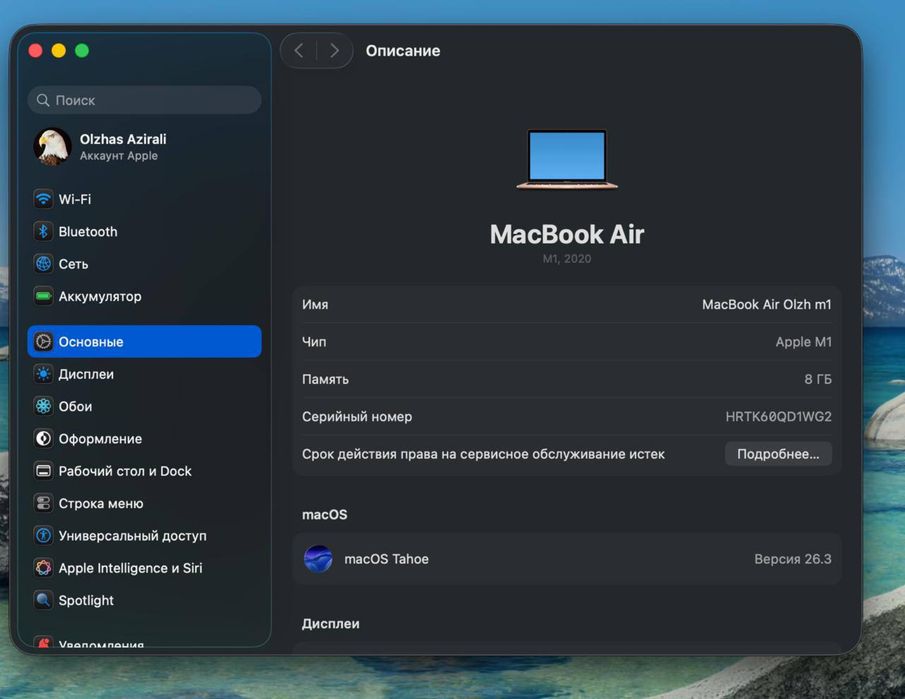The width and height of the screenshot is (905, 699).
Task: Click the Аккумулятор battery icon
Action: [43, 296]
